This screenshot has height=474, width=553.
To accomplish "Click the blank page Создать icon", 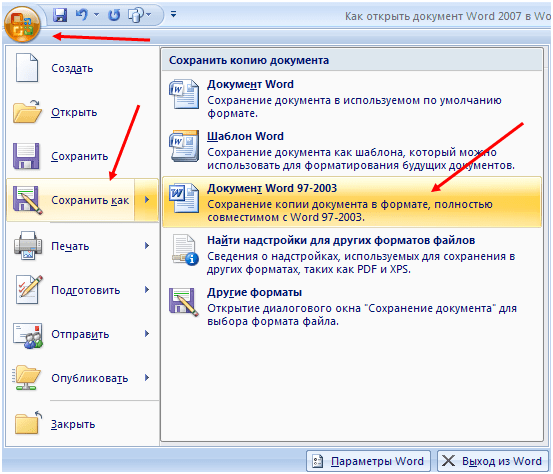I will 27,68.
